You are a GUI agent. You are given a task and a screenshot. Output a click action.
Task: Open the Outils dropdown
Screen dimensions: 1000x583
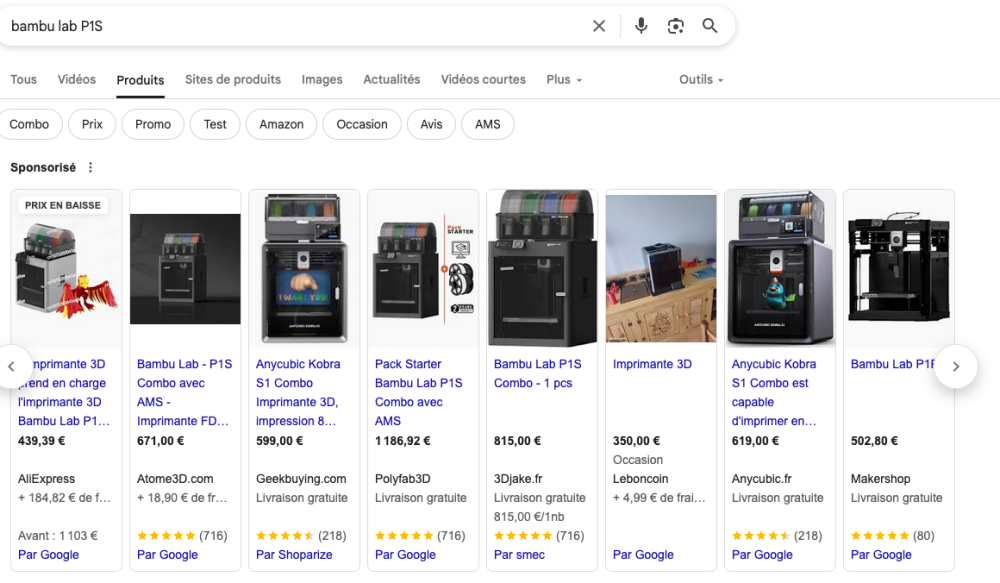[x=701, y=80]
